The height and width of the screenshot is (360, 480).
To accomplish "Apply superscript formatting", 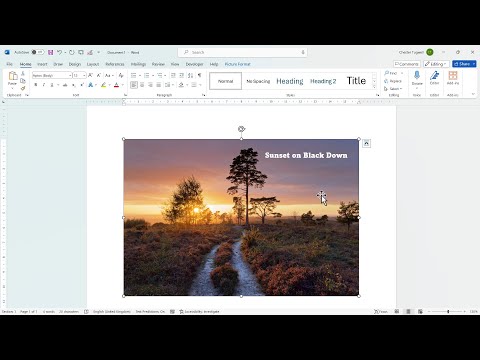I will tap(82, 85).
